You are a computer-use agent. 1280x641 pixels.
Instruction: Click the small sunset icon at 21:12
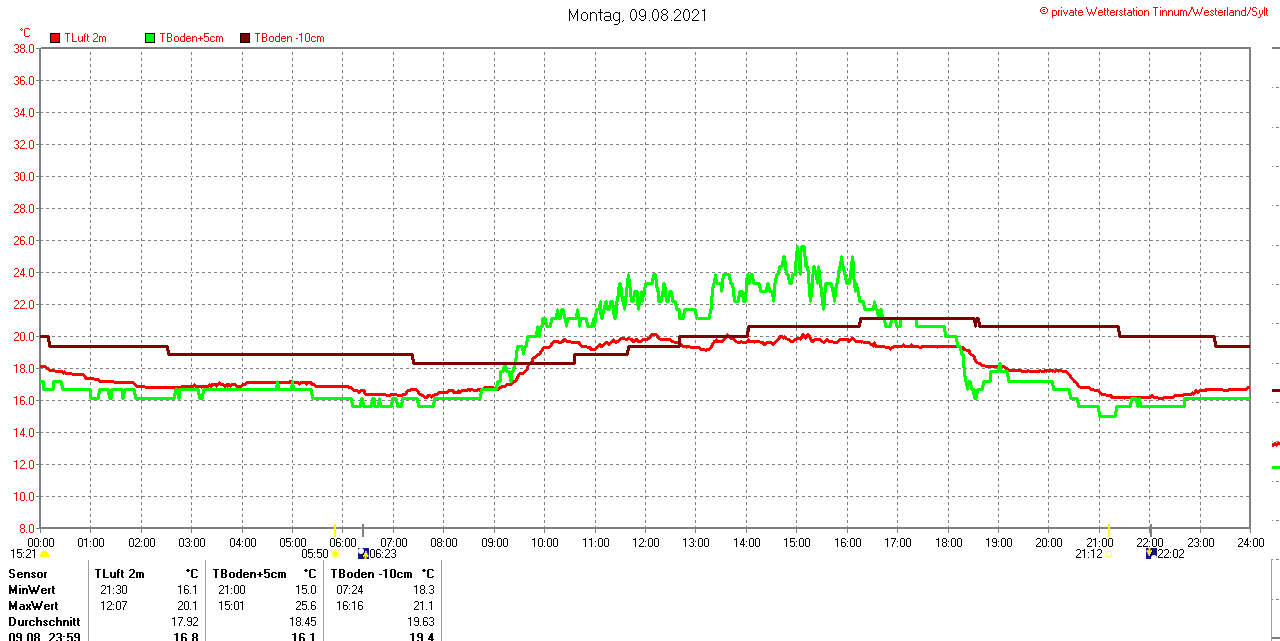(x=1108, y=554)
